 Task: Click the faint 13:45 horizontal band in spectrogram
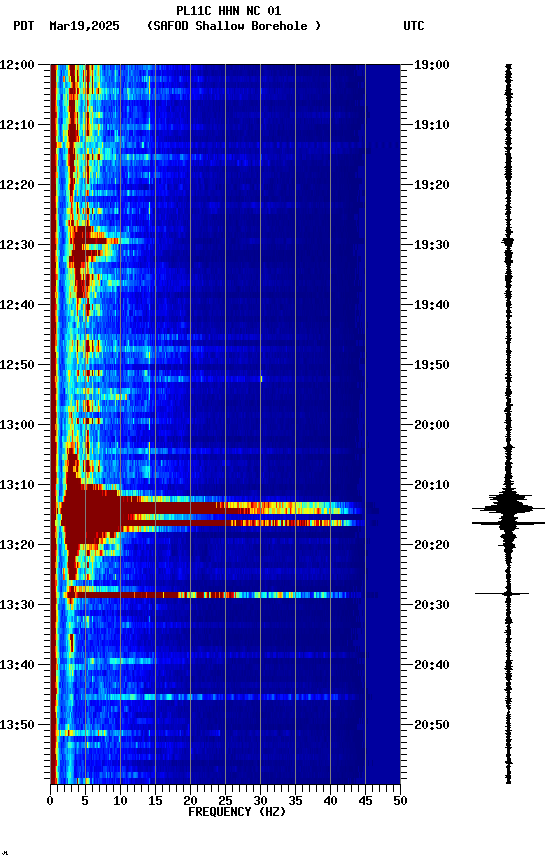pos(220,698)
